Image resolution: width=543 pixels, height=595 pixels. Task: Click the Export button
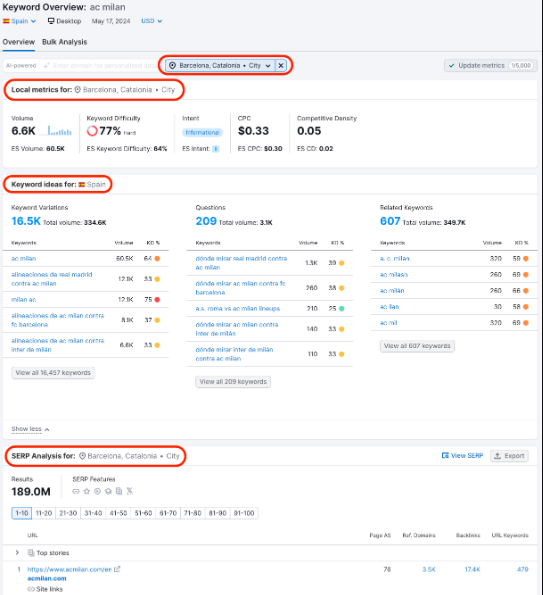(x=509, y=455)
